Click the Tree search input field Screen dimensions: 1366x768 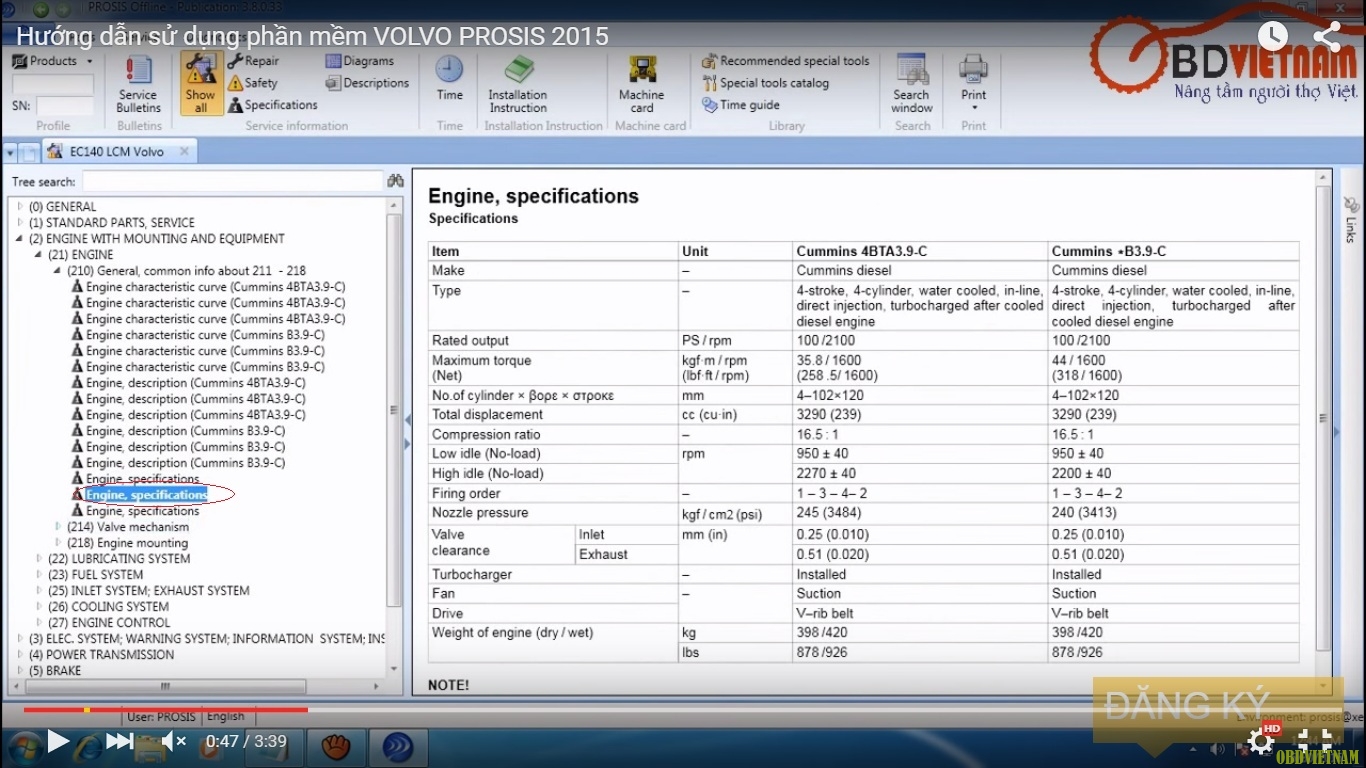[x=232, y=182]
